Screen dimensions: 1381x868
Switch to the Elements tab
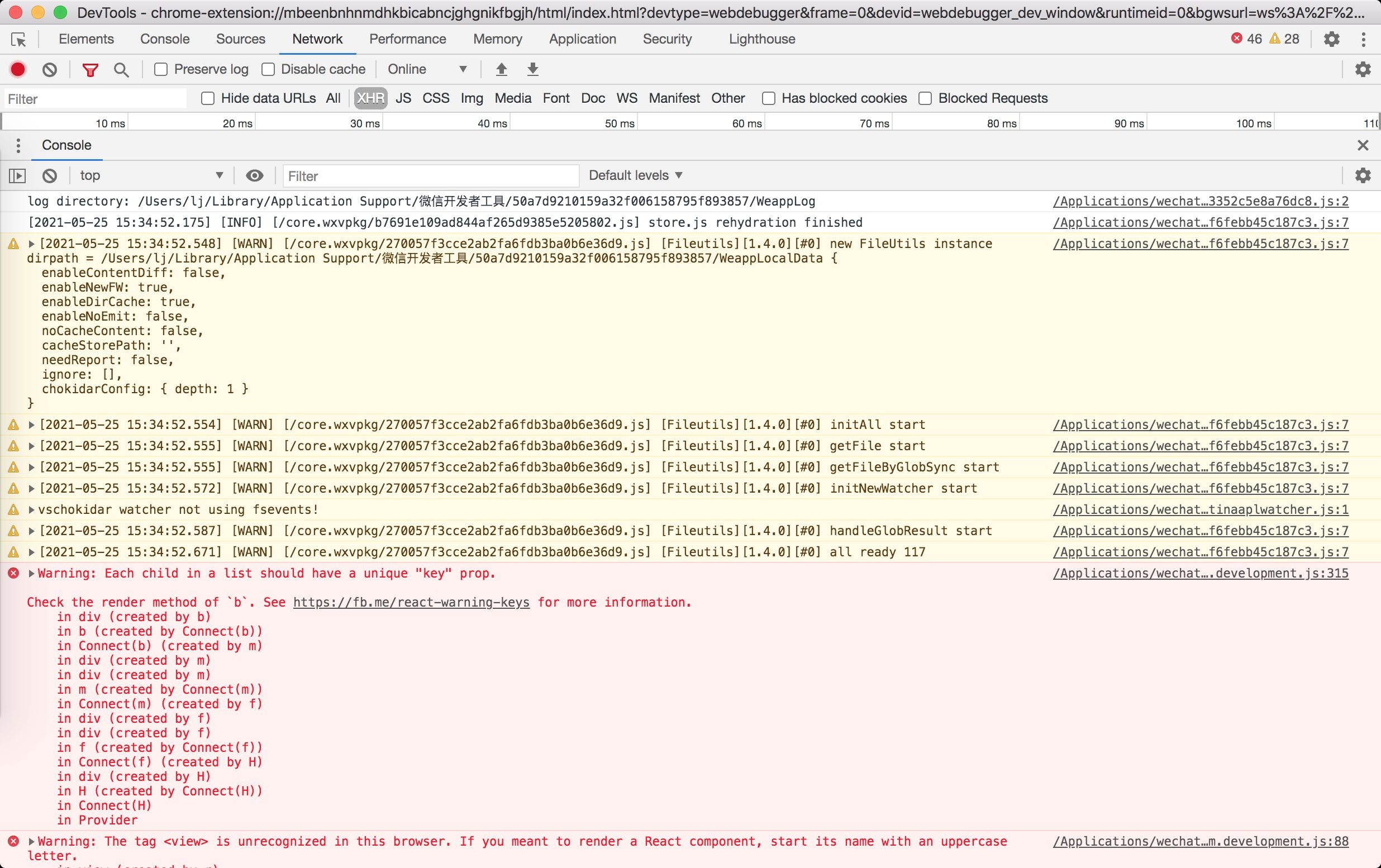click(86, 39)
